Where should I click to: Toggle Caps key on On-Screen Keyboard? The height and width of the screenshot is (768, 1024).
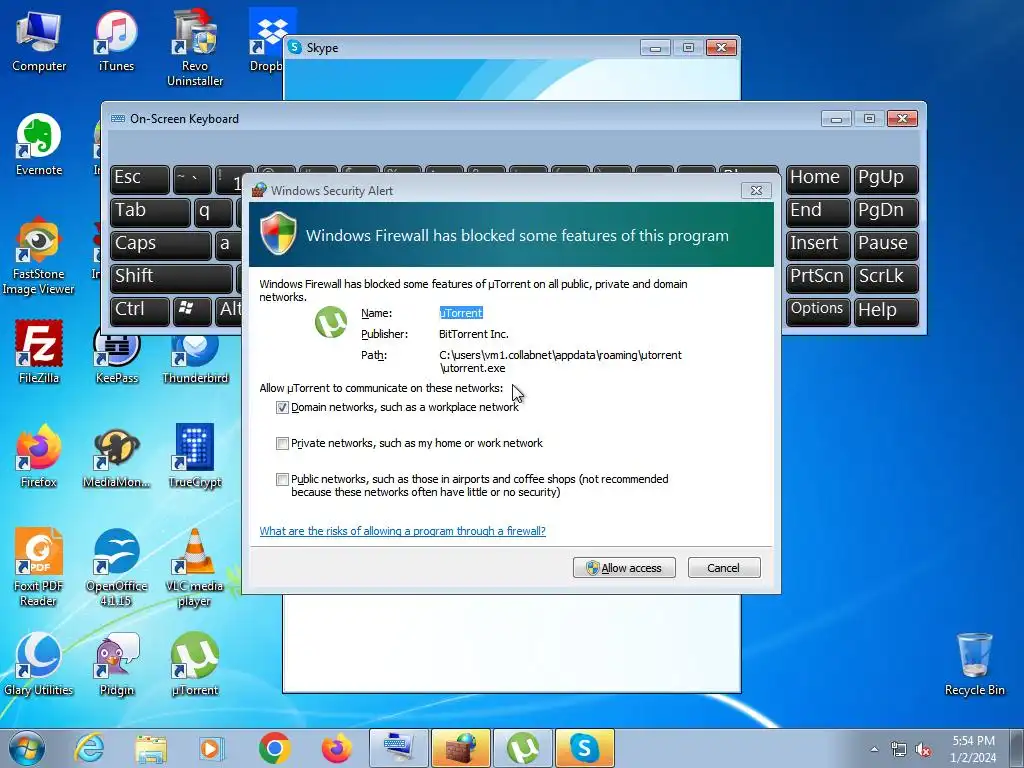161,245
